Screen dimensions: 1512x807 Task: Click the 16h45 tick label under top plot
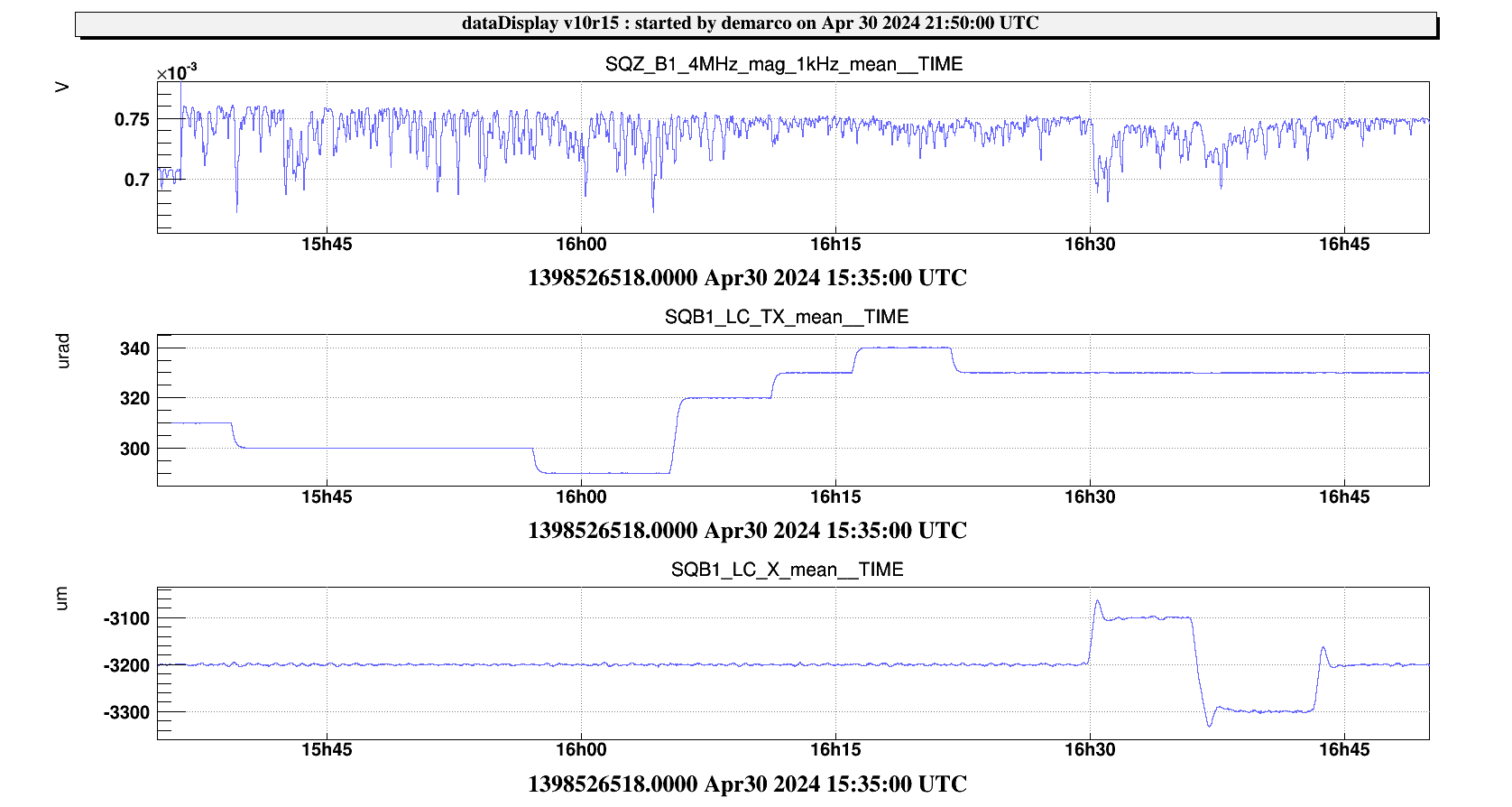[x=1344, y=245]
